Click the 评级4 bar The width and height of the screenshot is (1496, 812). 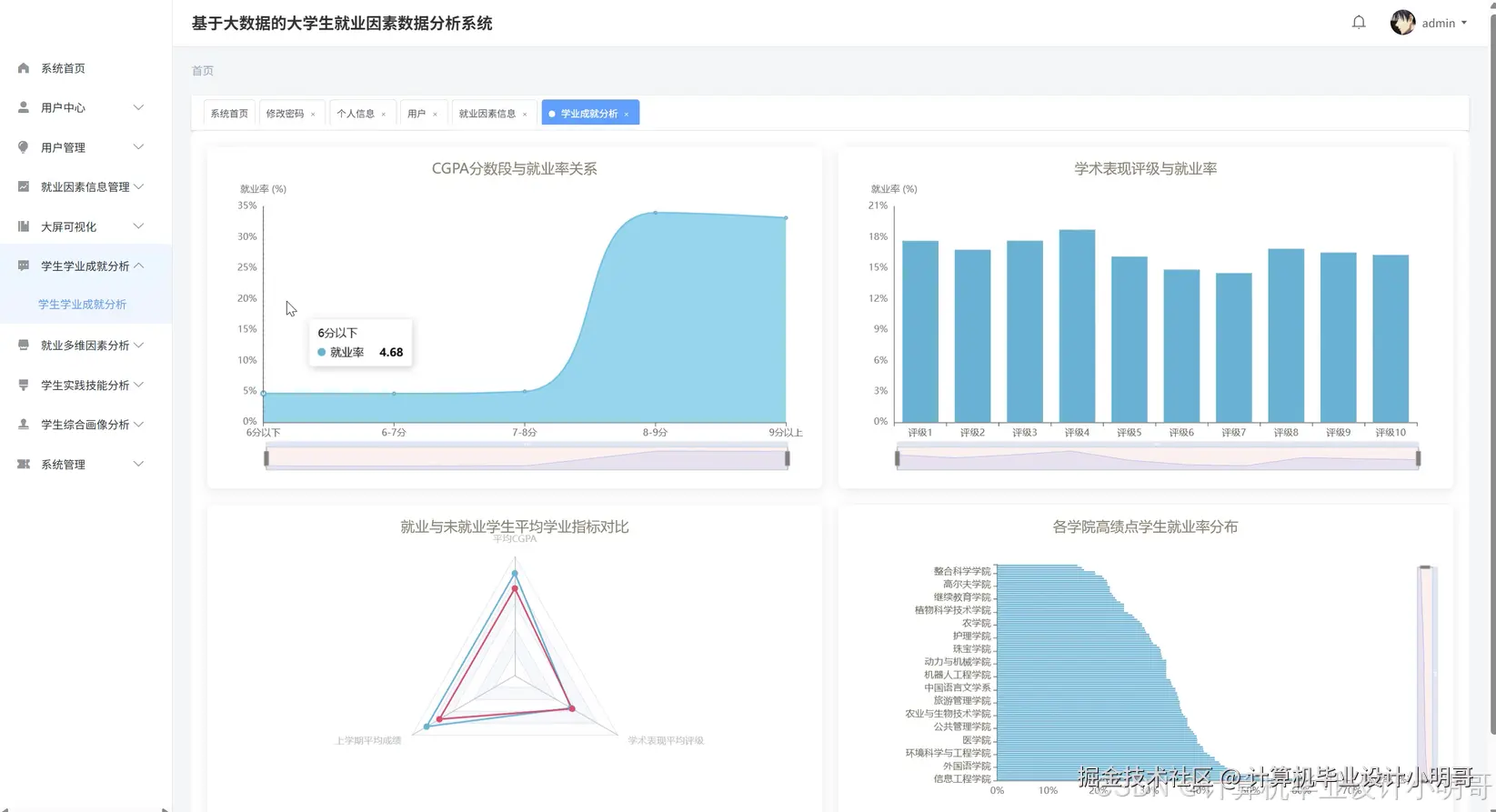pos(1077,326)
